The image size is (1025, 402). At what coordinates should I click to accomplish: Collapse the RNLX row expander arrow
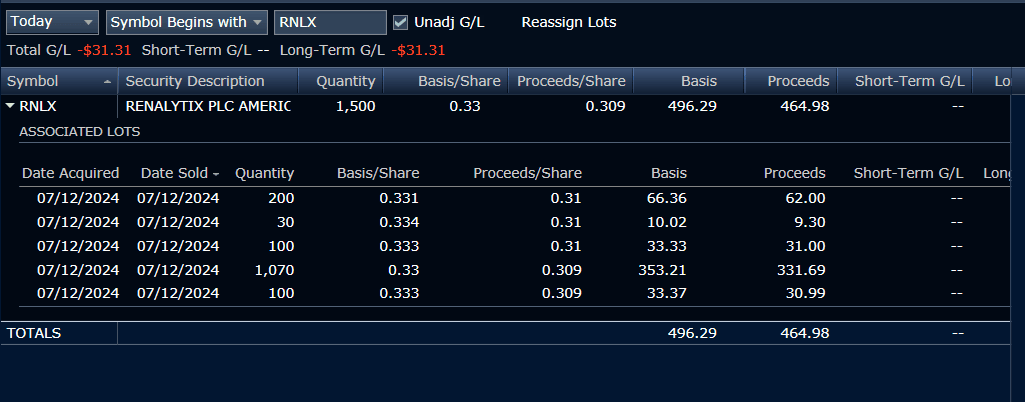coord(10,105)
